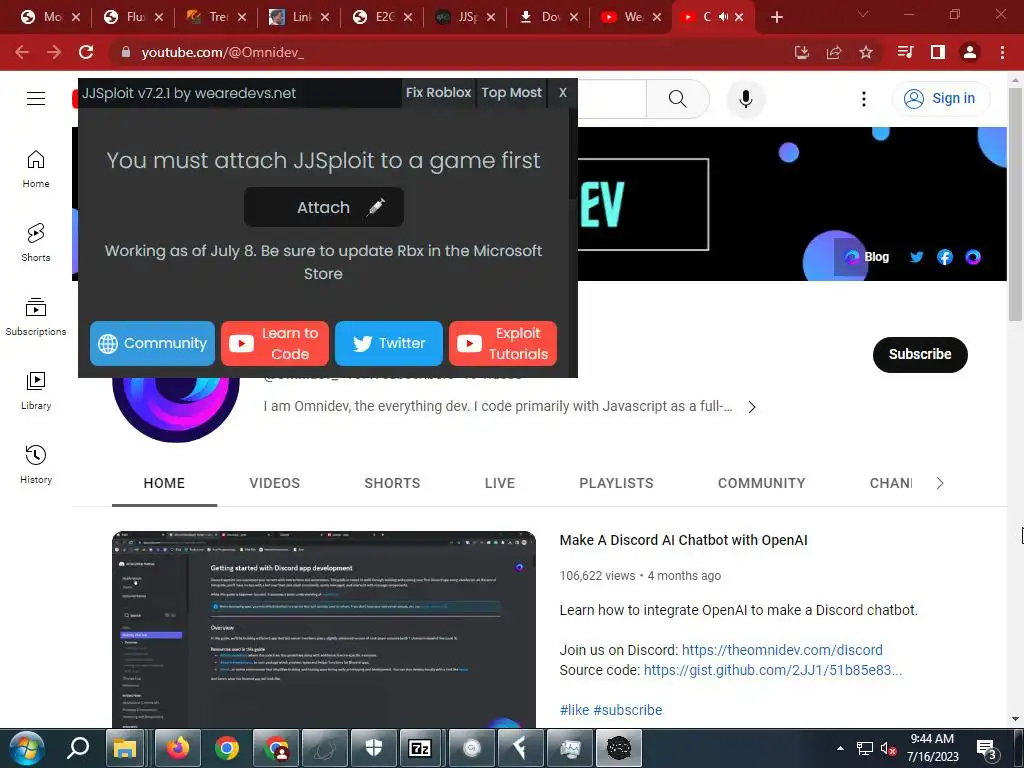The image size is (1024, 768).
Task: Mute the active YouTube tab speaker icon
Action: pyautogui.click(x=724, y=17)
